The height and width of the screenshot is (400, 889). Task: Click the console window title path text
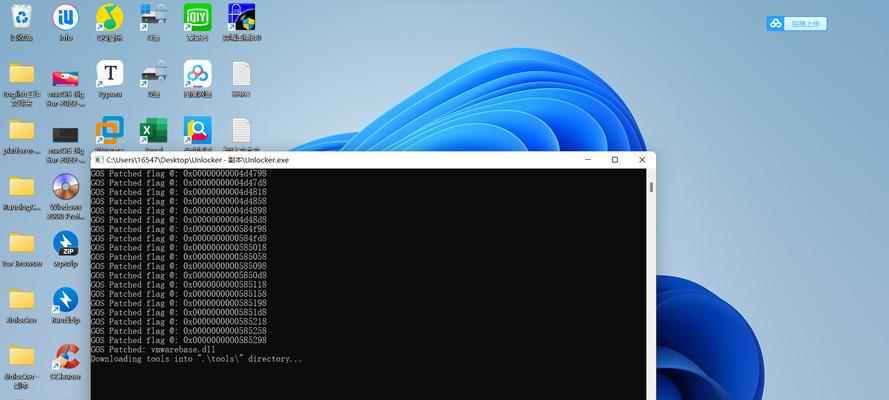197,160
